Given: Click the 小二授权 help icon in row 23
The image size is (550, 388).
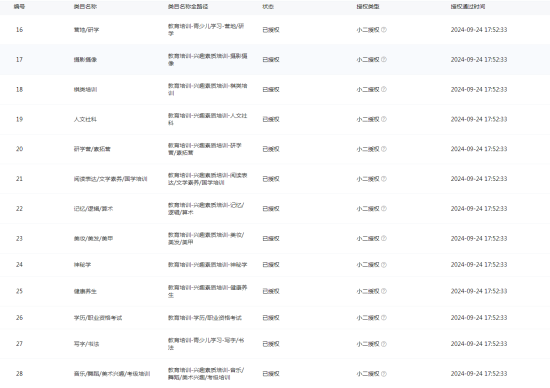Looking at the screenshot, I should pos(384,239).
